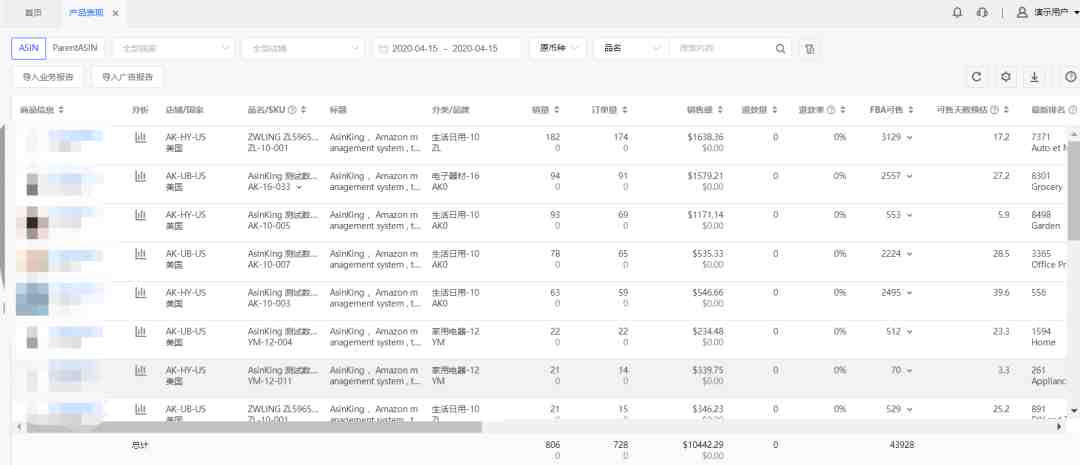The width and height of the screenshot is (1080, 465).
Task: Show help for 退款率 column
Action: [831, 110]
